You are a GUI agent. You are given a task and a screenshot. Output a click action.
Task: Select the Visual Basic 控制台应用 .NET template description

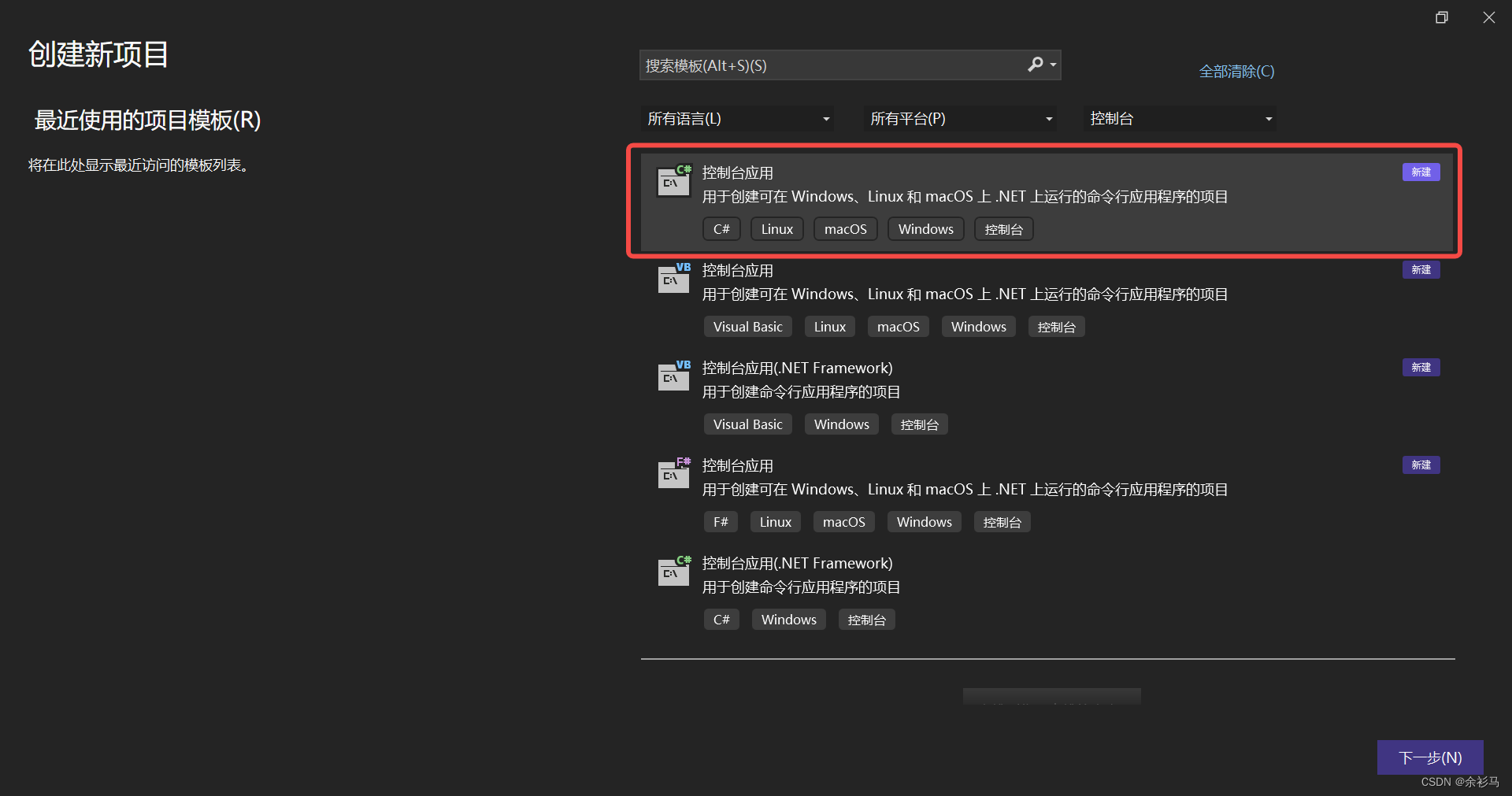point(965,294)
